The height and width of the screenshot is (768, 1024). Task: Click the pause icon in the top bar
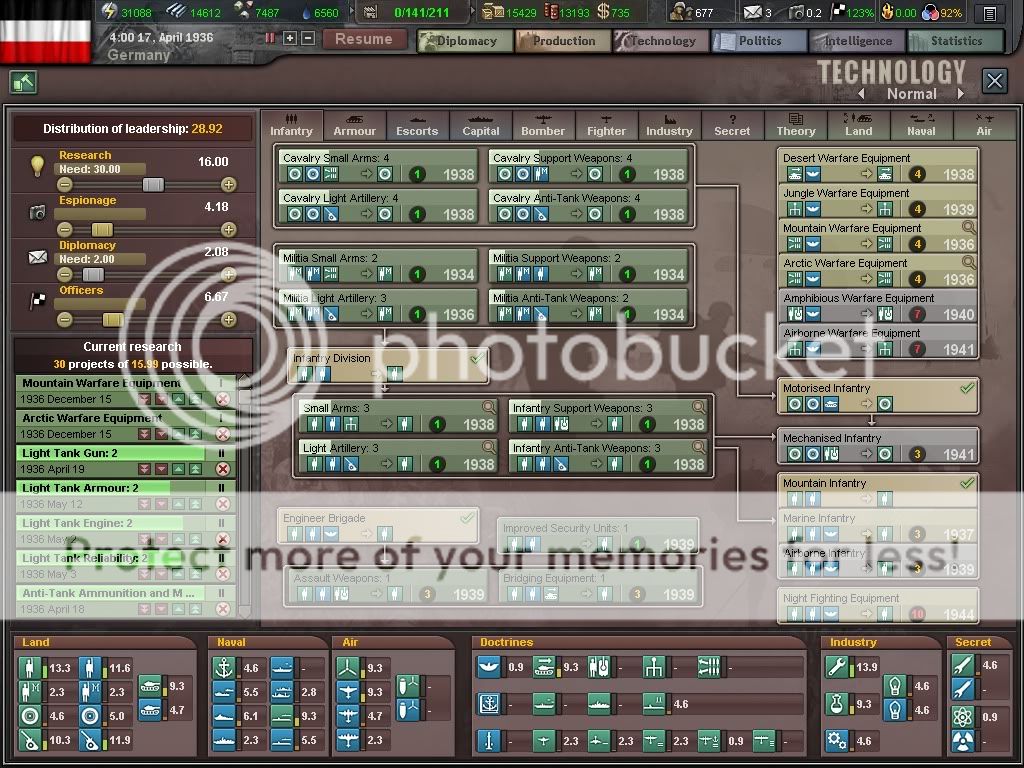click(270, 38)
